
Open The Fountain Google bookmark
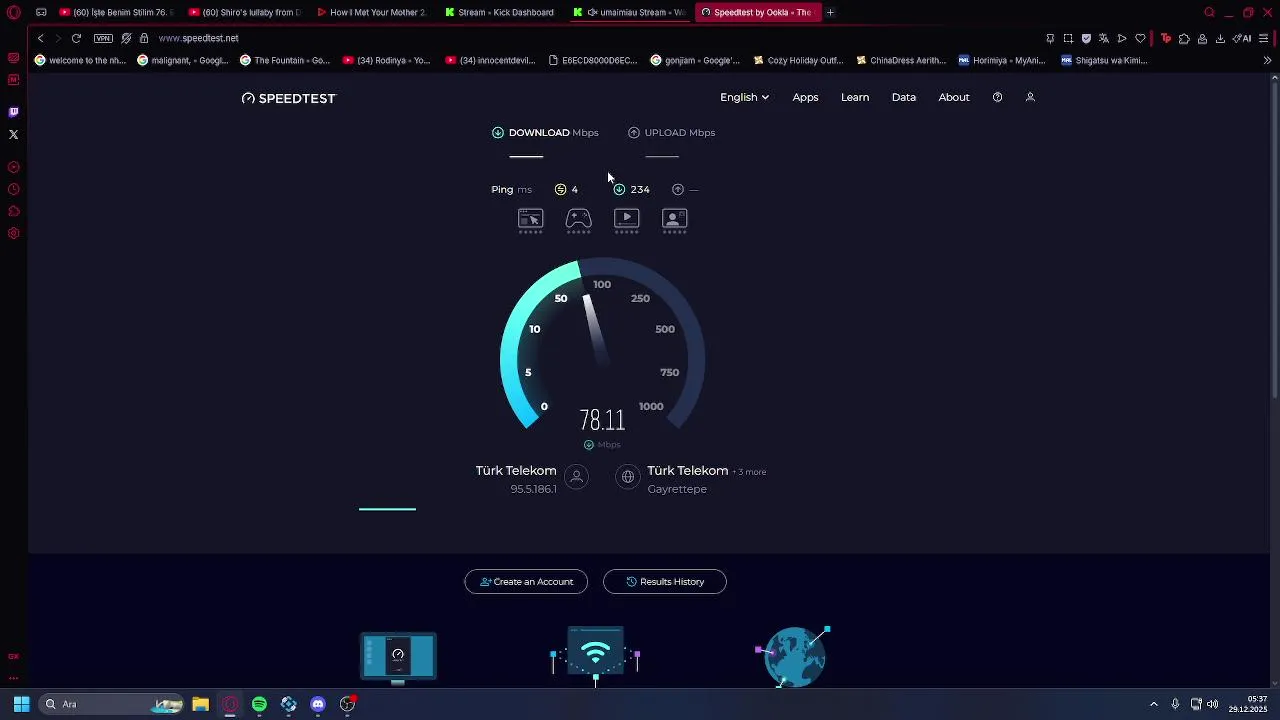(285, 60)
